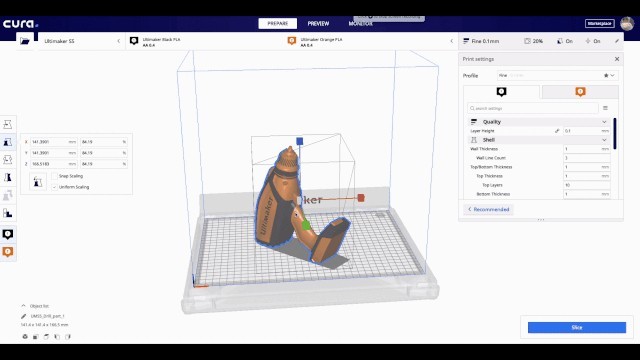This screenshot has height=360, width=640.
Task: Click the Wall Line Count value field
Action: pos(587,158)
